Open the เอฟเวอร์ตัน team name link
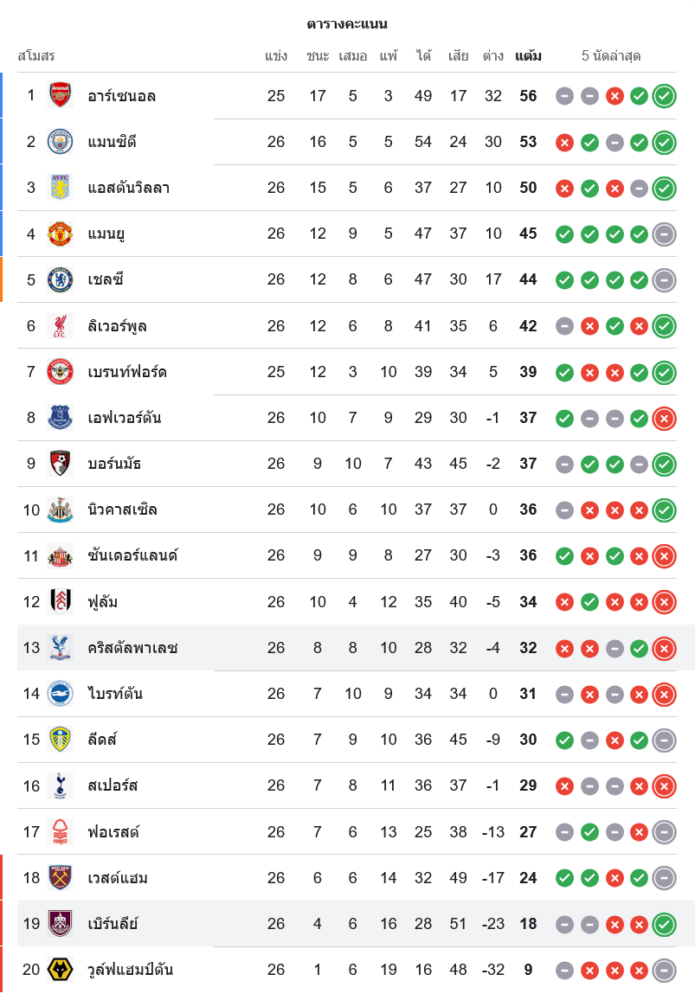This screenshot has height=1000, width=695. (124, 417)
